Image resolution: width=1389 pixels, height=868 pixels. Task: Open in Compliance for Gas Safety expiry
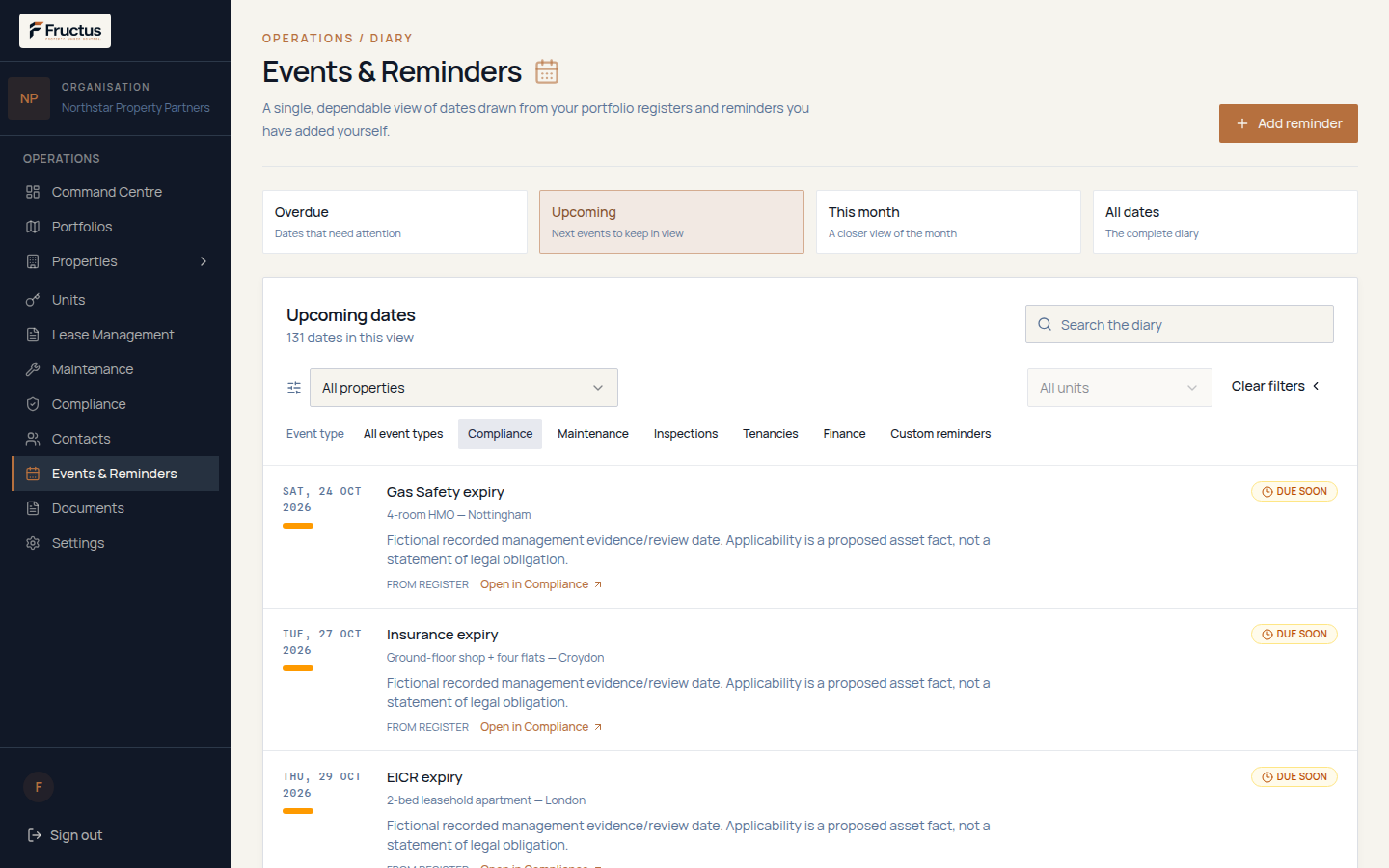(x=541, y=584)
